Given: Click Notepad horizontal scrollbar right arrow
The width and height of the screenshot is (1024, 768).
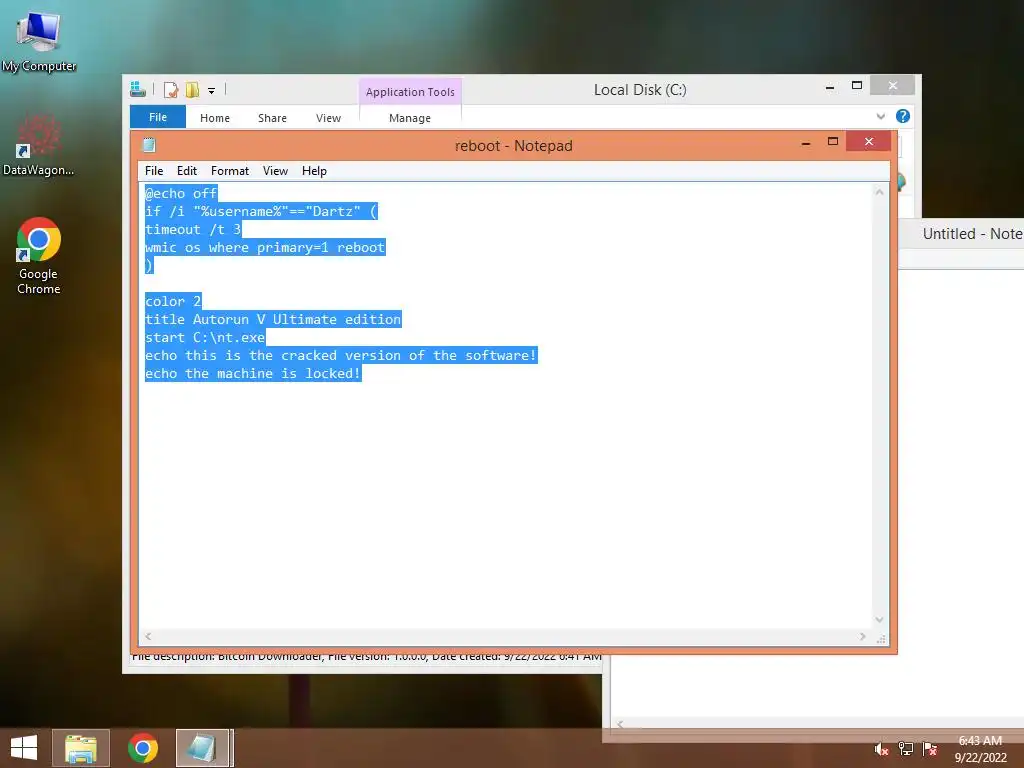Looking at the screenshot, I should (x=863, y=636).
